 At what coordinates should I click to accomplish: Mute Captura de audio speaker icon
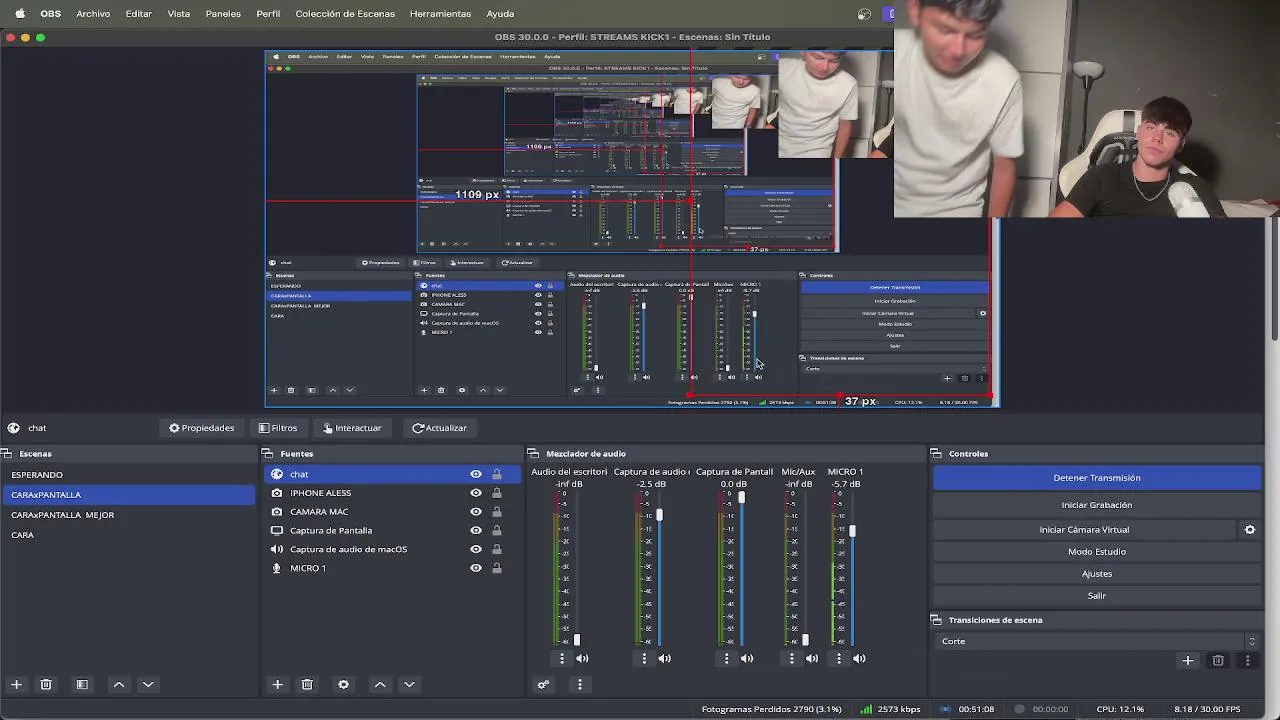coord(664,658)
